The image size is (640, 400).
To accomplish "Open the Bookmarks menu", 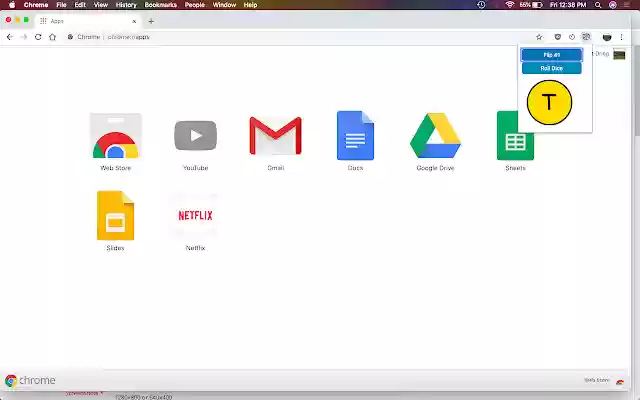I will click(x=161, y=5).
